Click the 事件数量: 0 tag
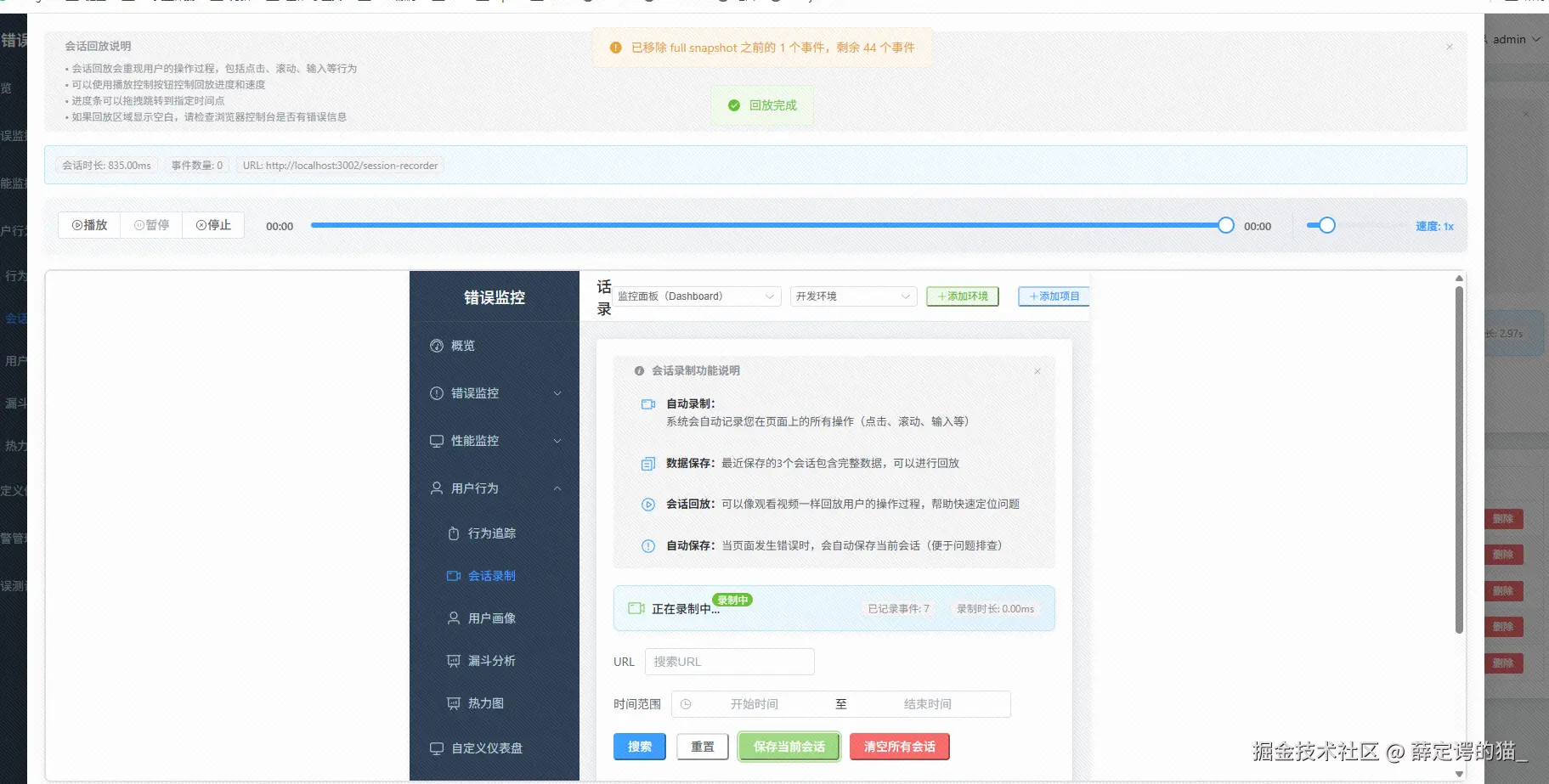1549x784 pixels. [197, 166]
